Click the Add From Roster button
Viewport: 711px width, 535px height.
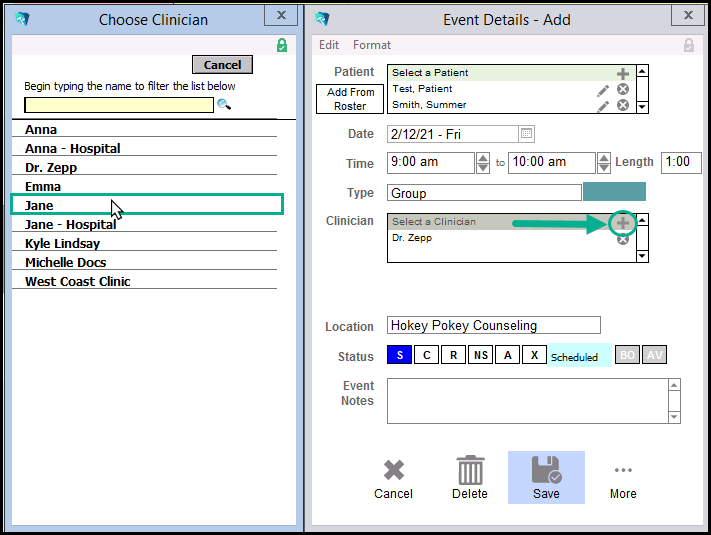(x=350, y=99)
